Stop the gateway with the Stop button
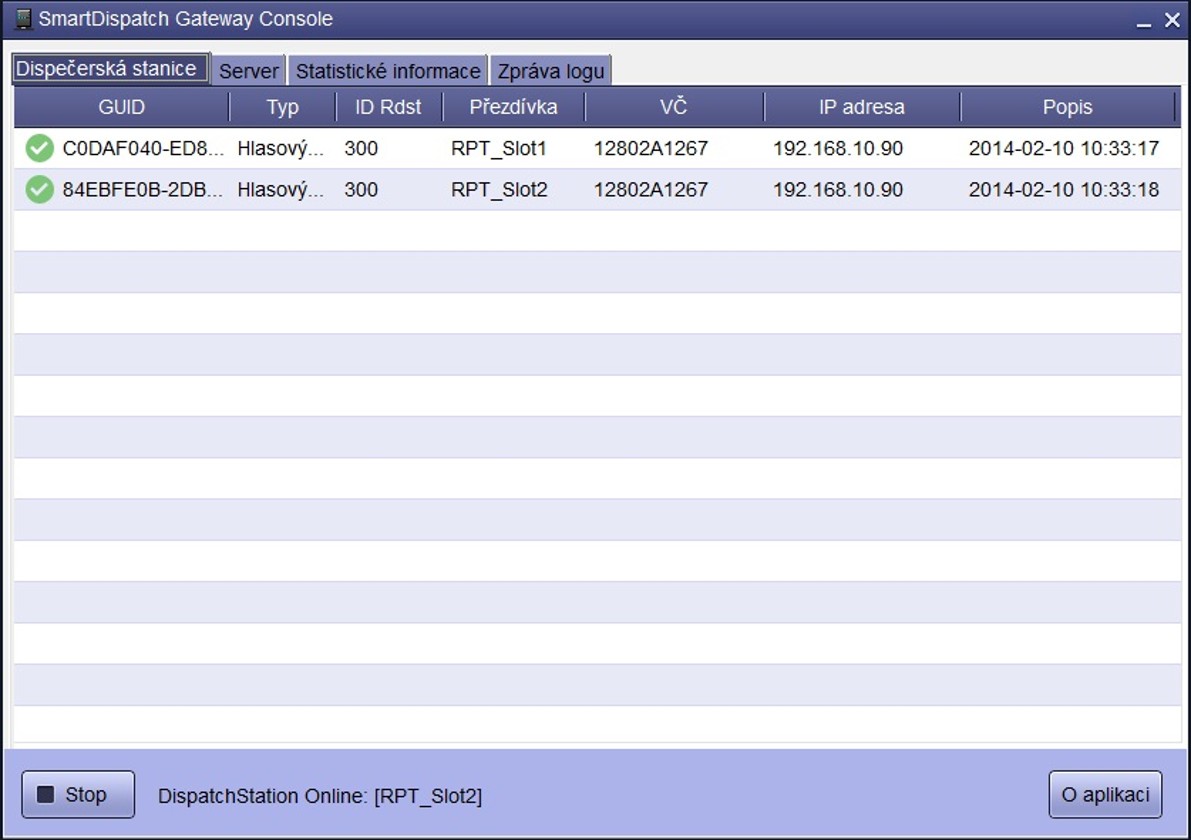 [78, 794]
